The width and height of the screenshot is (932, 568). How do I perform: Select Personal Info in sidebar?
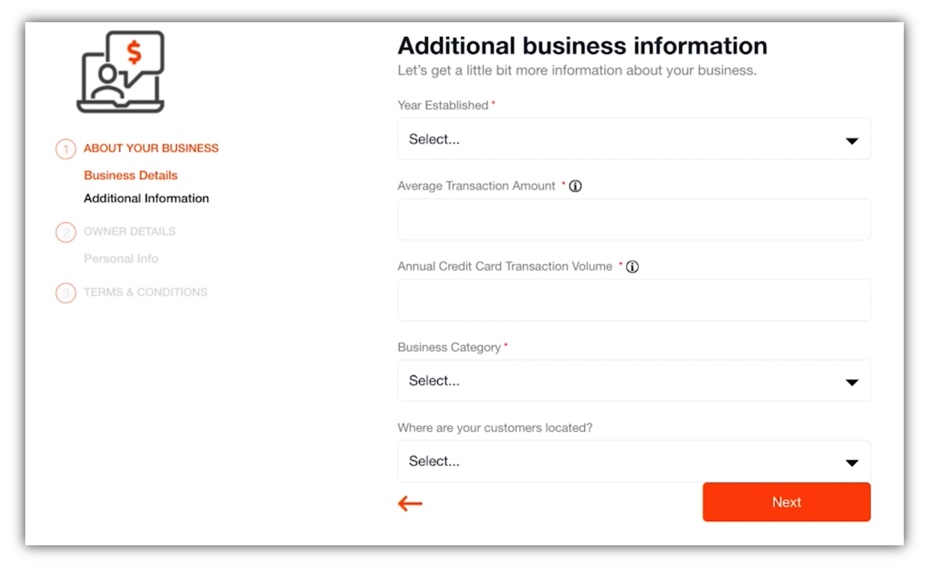pyautogui.click(x=121, y=258)
